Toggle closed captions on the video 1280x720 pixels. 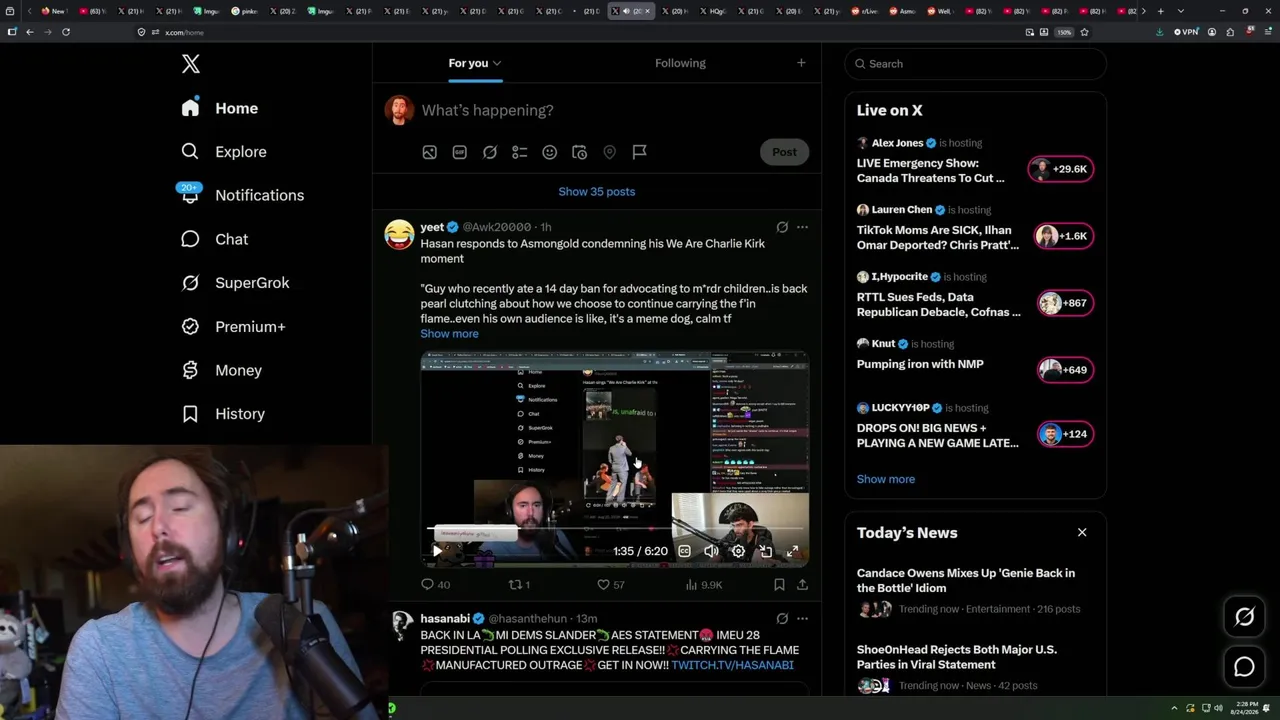click(x=684, y=551)
